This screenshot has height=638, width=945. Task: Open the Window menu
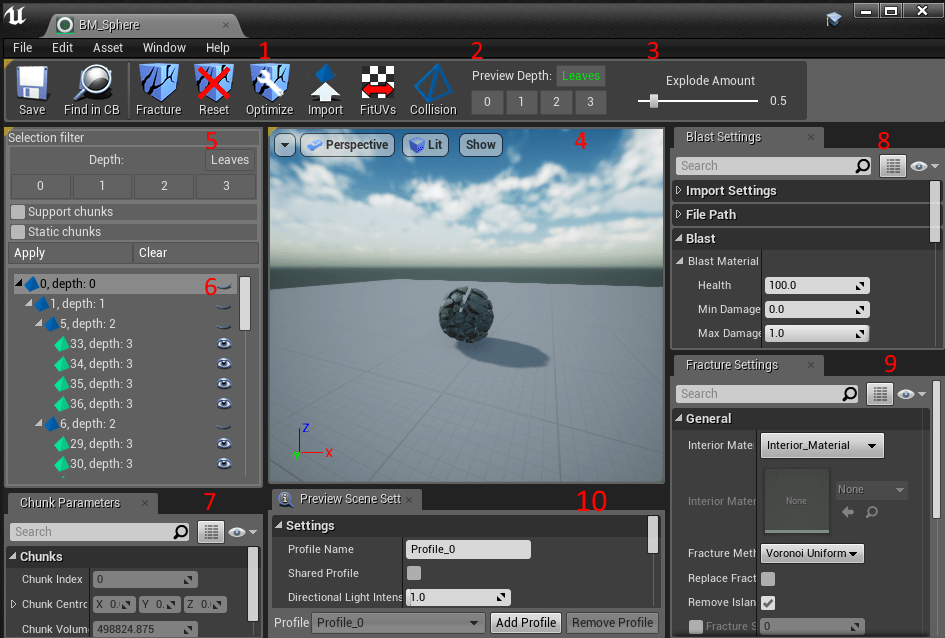point(164,47)
